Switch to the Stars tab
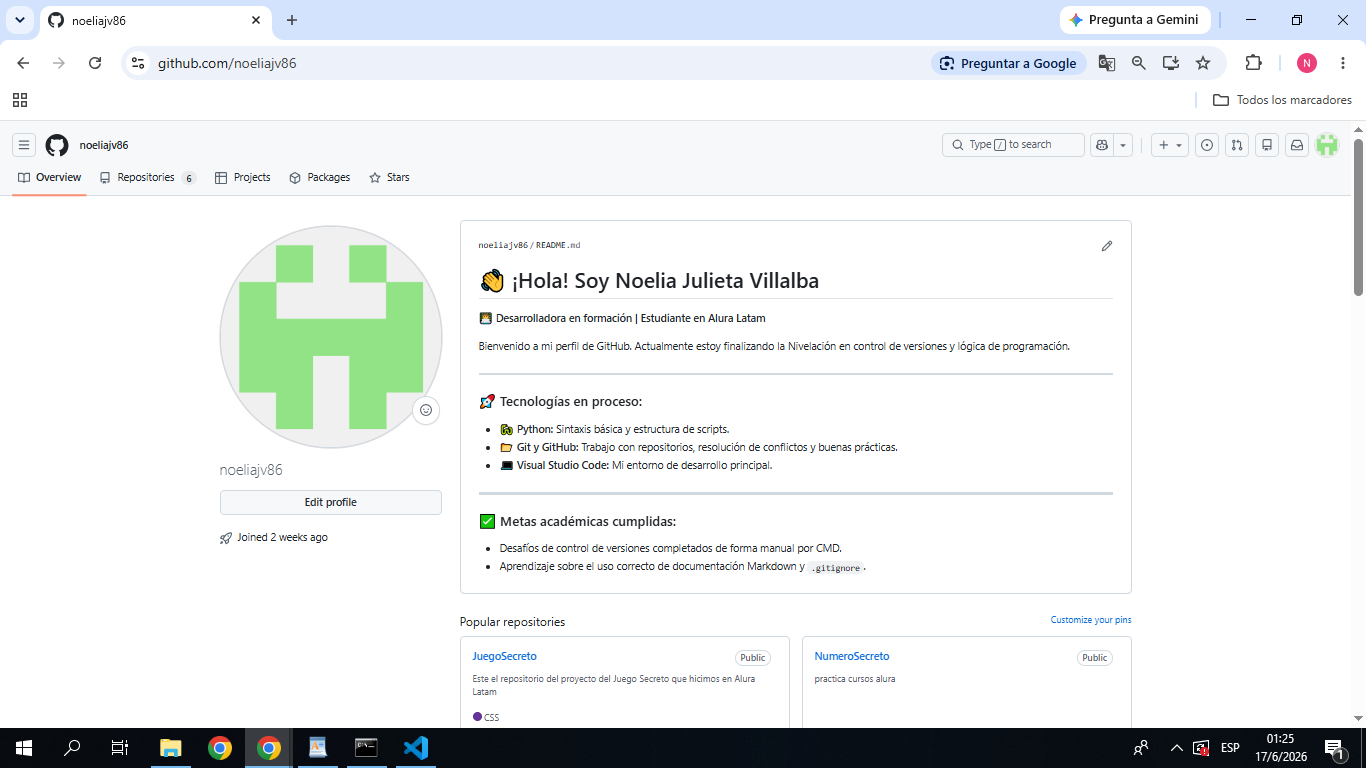 (389, 177)
